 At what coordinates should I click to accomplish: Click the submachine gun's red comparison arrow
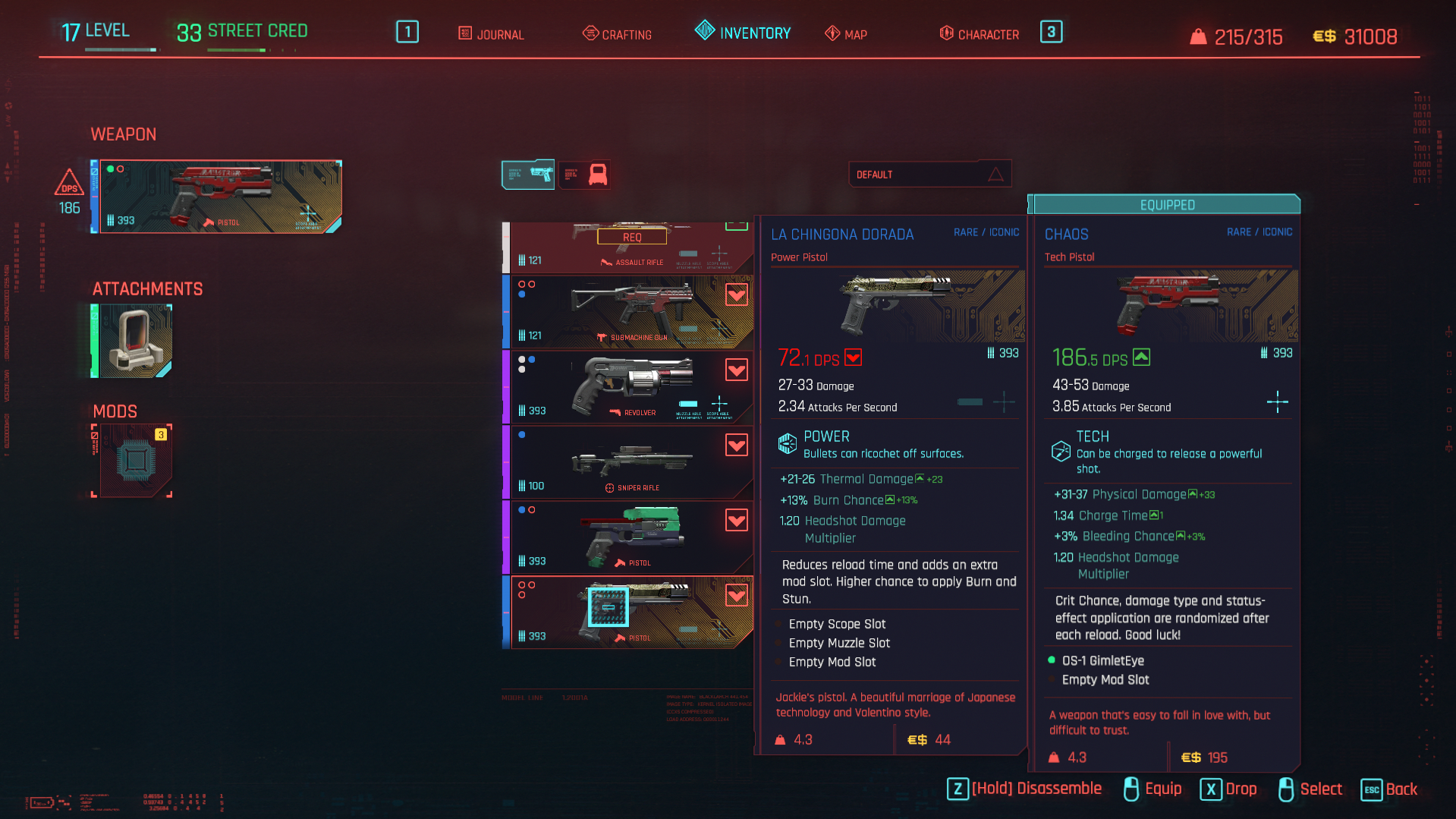click(736, 295)
